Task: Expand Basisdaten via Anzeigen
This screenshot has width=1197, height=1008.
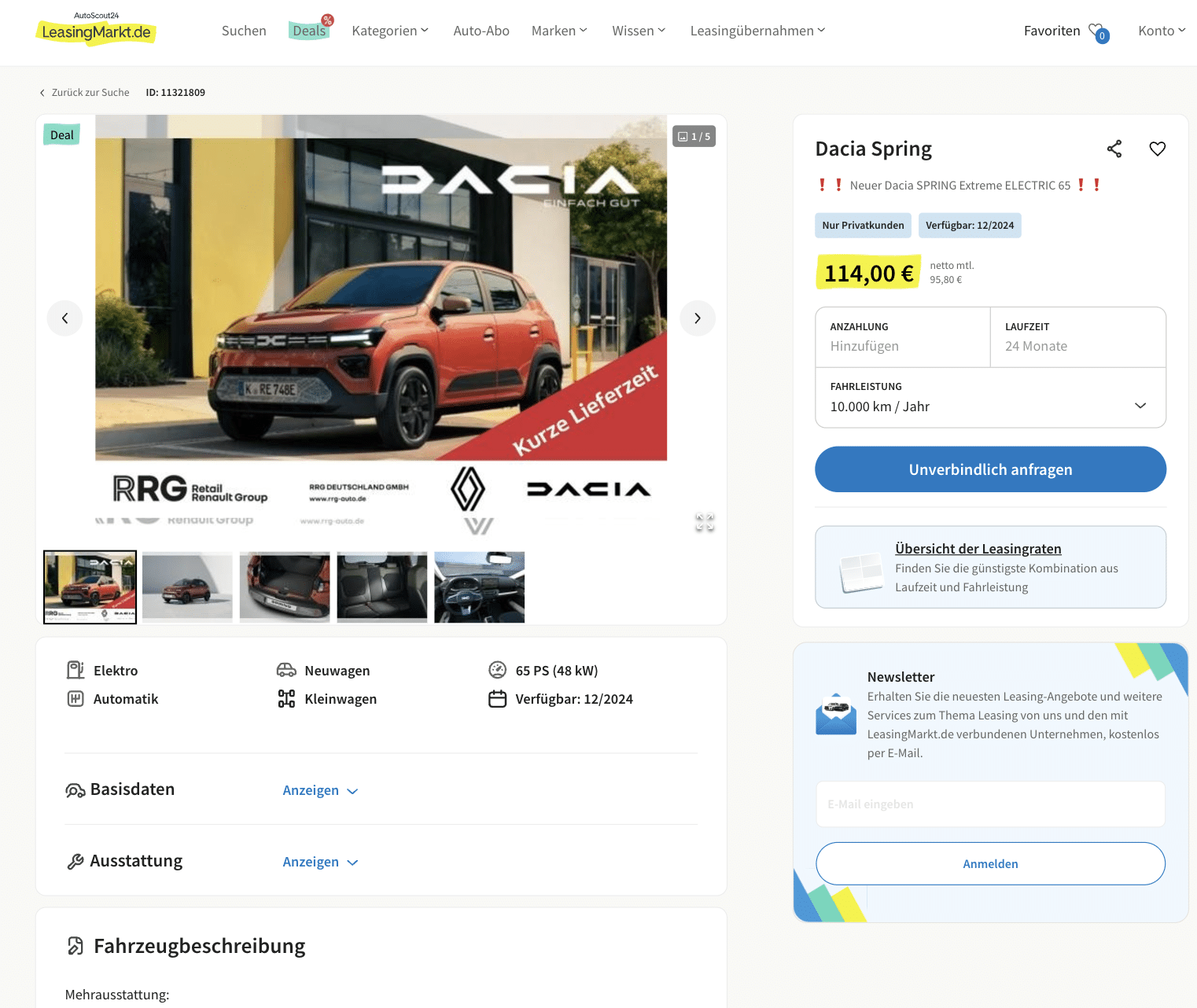Action: tap(320, 790)
